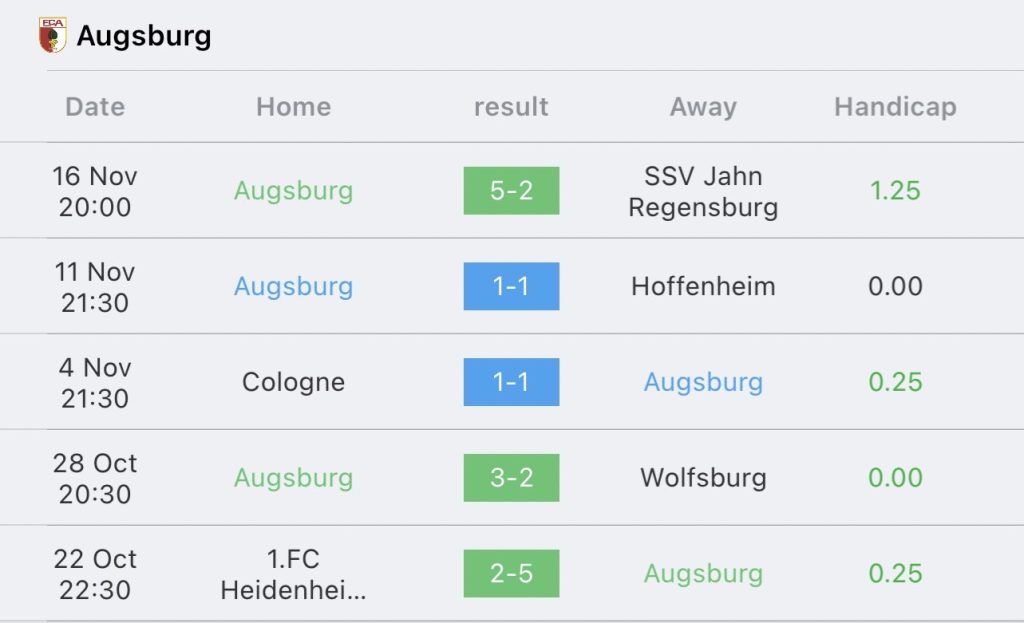Viewport: 1024px width, 623px height.
Task: Open SSV Jahn Regensburg team link
Action: tap(703, 191)
